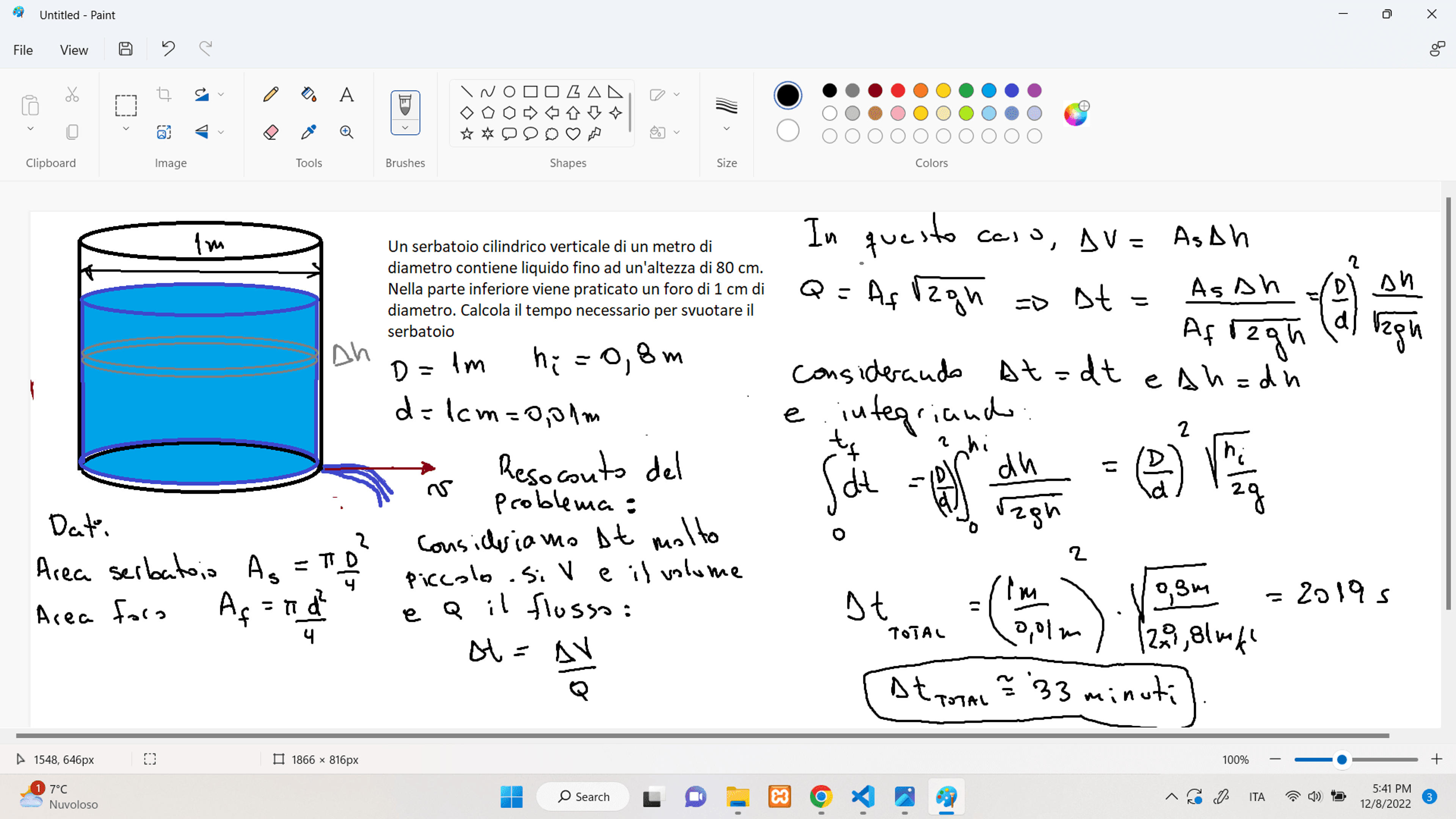Image resolution: width=1456 pixels, height=819 pixels.
Task: Select the Pencil tool
Action: (271, 94)
